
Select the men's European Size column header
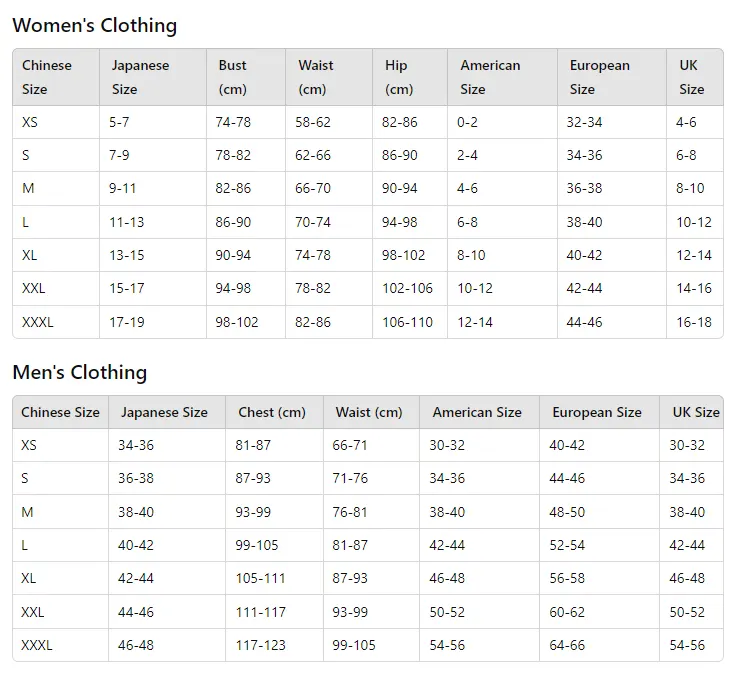click(x=599, y=412)
